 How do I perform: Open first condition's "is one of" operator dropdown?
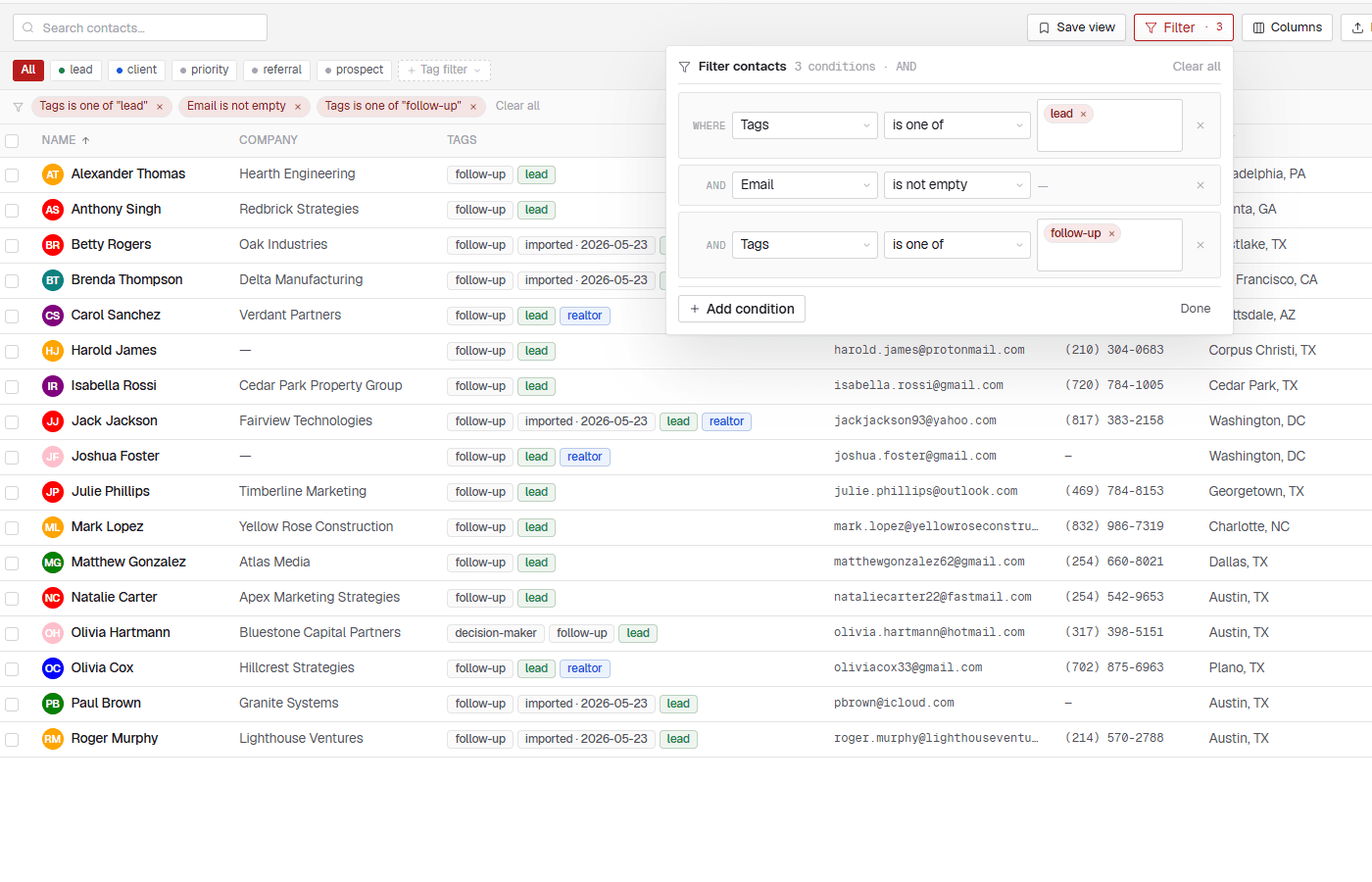957,125
